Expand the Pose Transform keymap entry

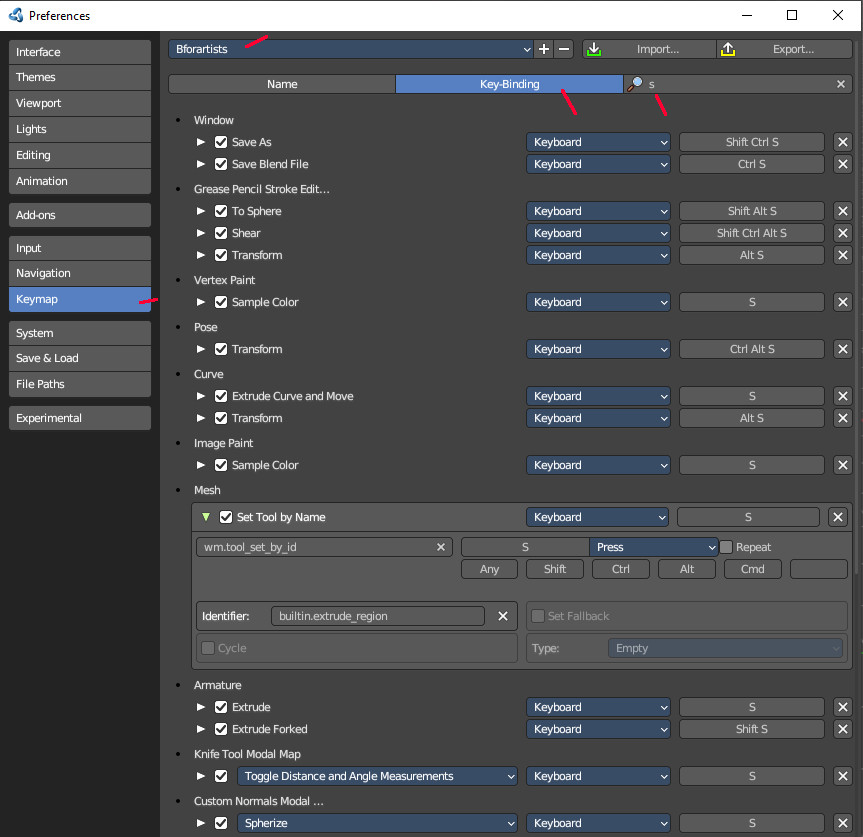point(201,349)
